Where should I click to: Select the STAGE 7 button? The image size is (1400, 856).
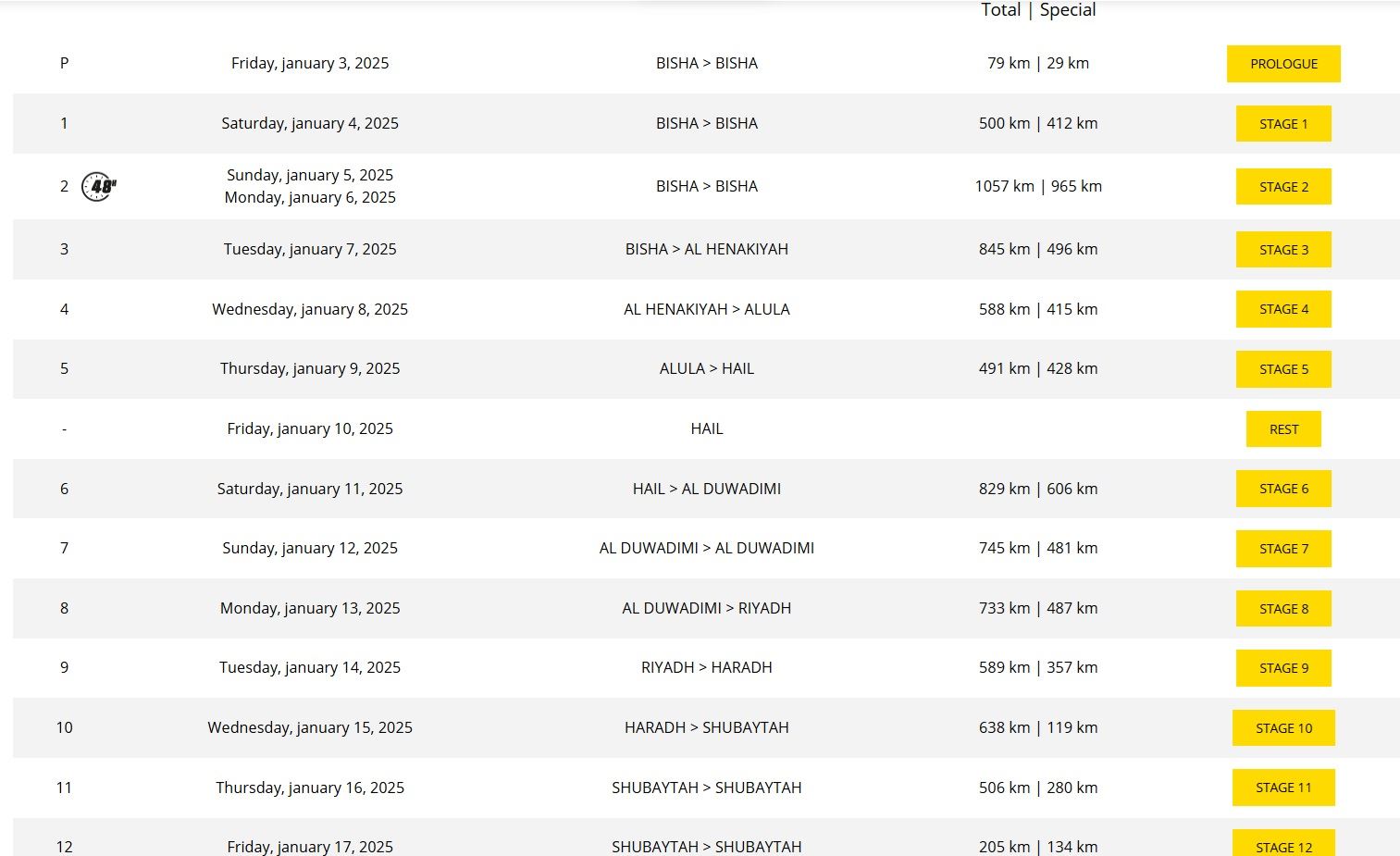click(1283, 549)
